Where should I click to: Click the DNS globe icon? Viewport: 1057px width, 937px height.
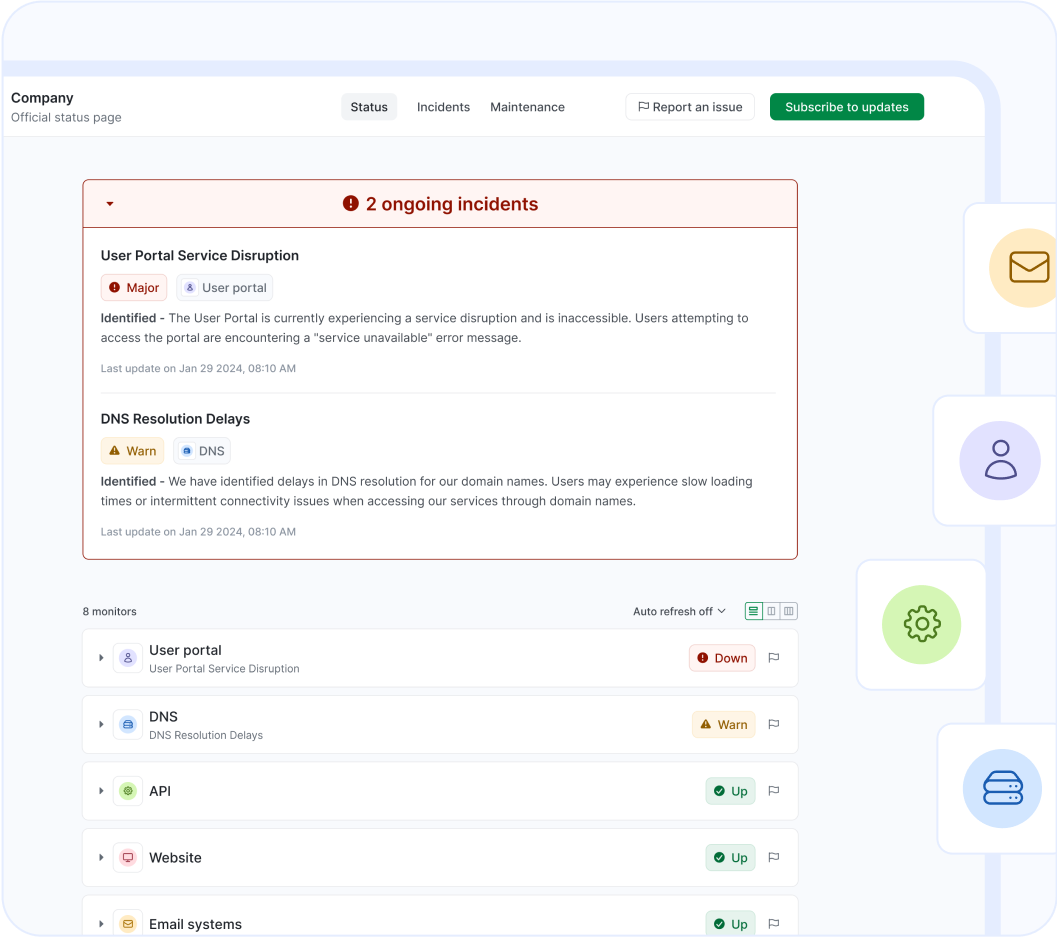(x=127, y=723)
